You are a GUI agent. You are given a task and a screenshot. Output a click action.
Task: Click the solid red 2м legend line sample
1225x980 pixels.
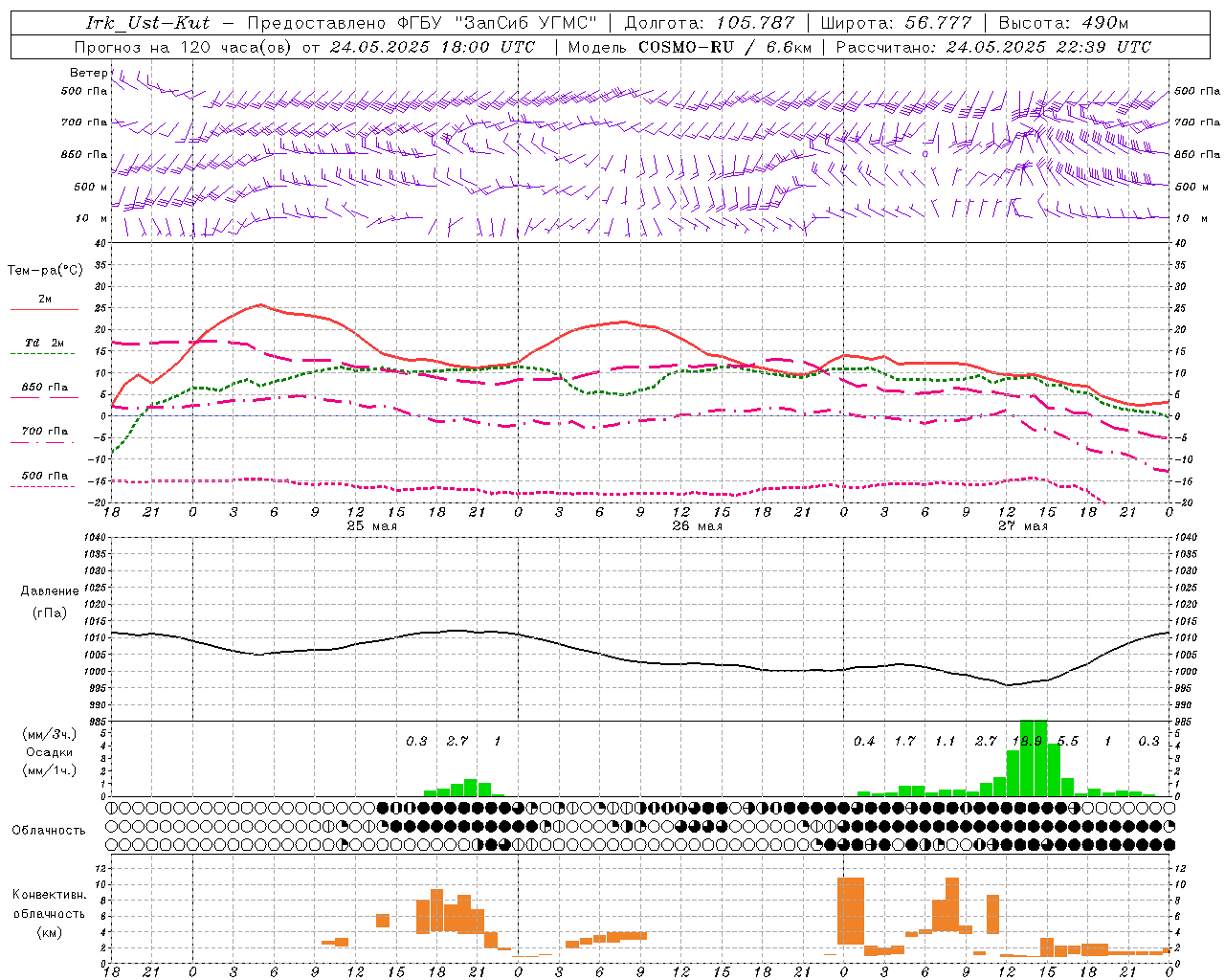point(44,310)
